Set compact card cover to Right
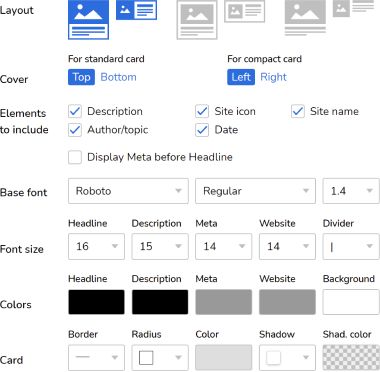The image size is (380, 372). tap(273, 77)
